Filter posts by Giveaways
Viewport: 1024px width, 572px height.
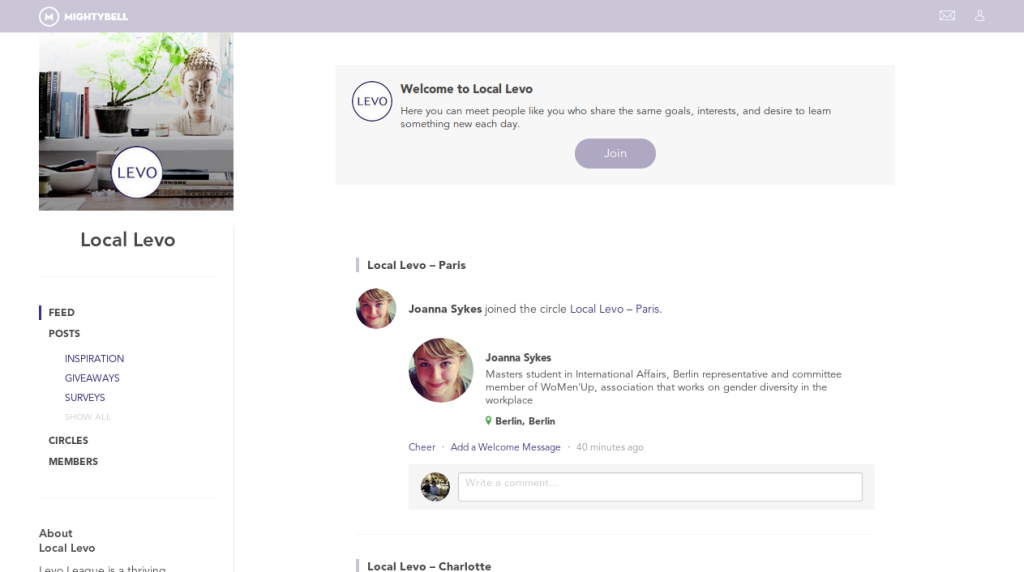pos(92,378)
